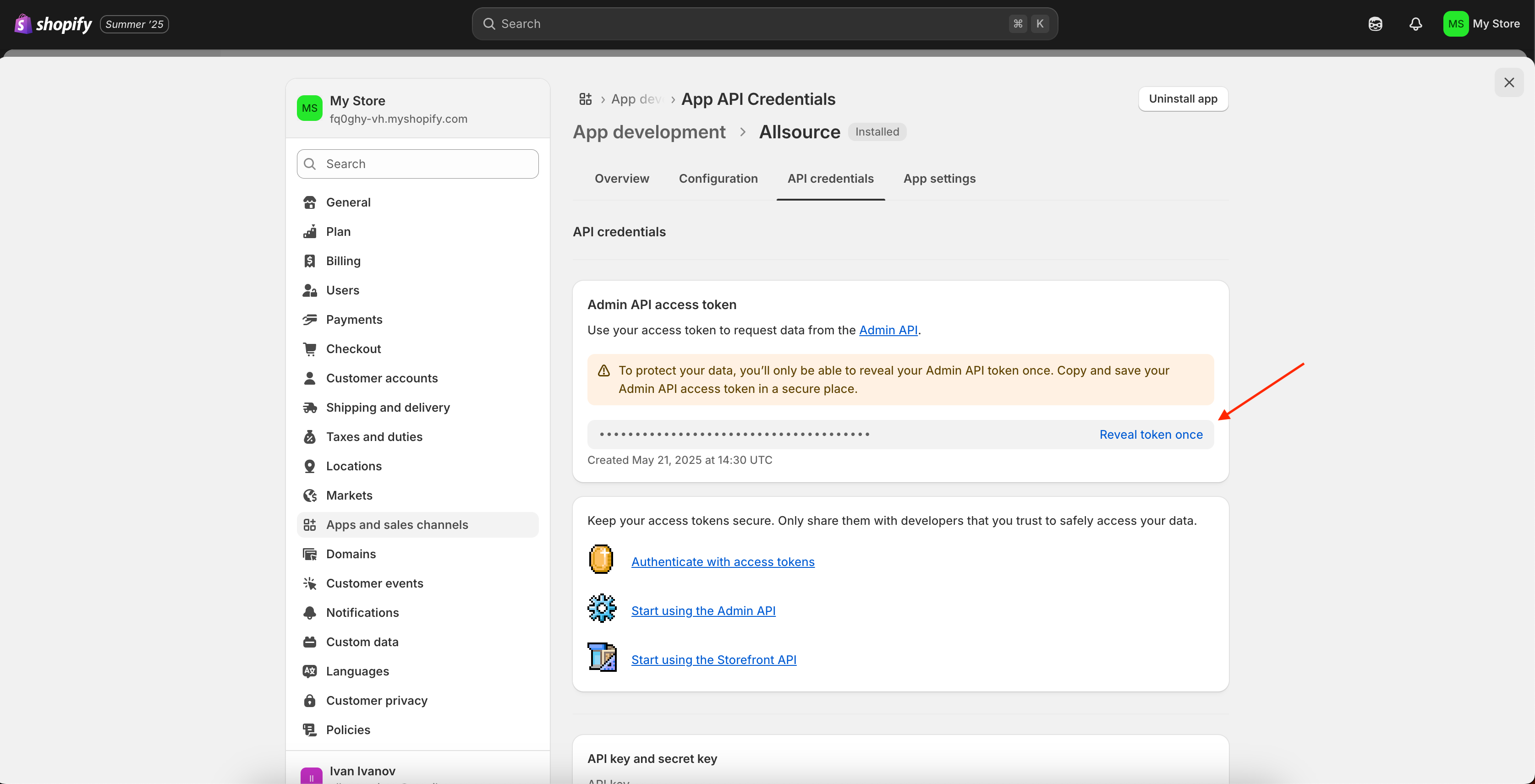Open the My Store account menu
The width and height of the screenshot is (1535, 784).
point(1481,24)
